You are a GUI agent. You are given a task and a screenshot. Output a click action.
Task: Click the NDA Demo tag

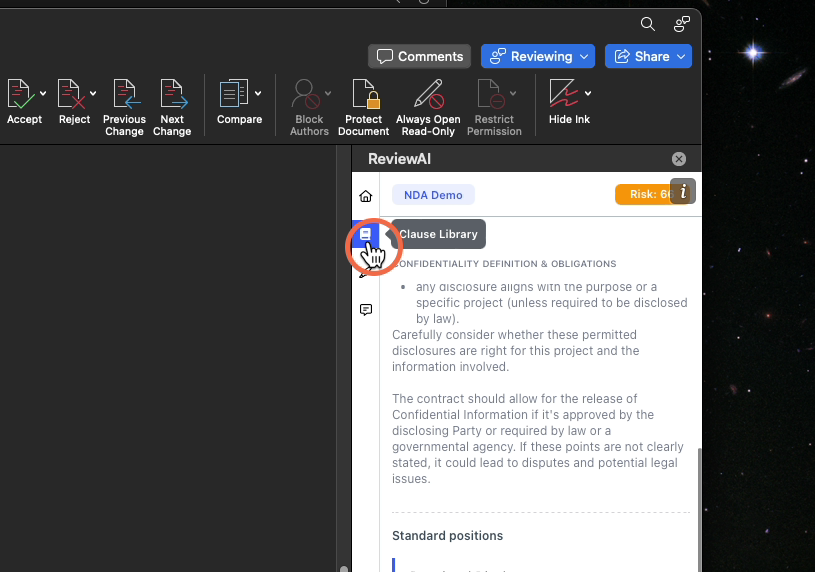tap(433, 195)
